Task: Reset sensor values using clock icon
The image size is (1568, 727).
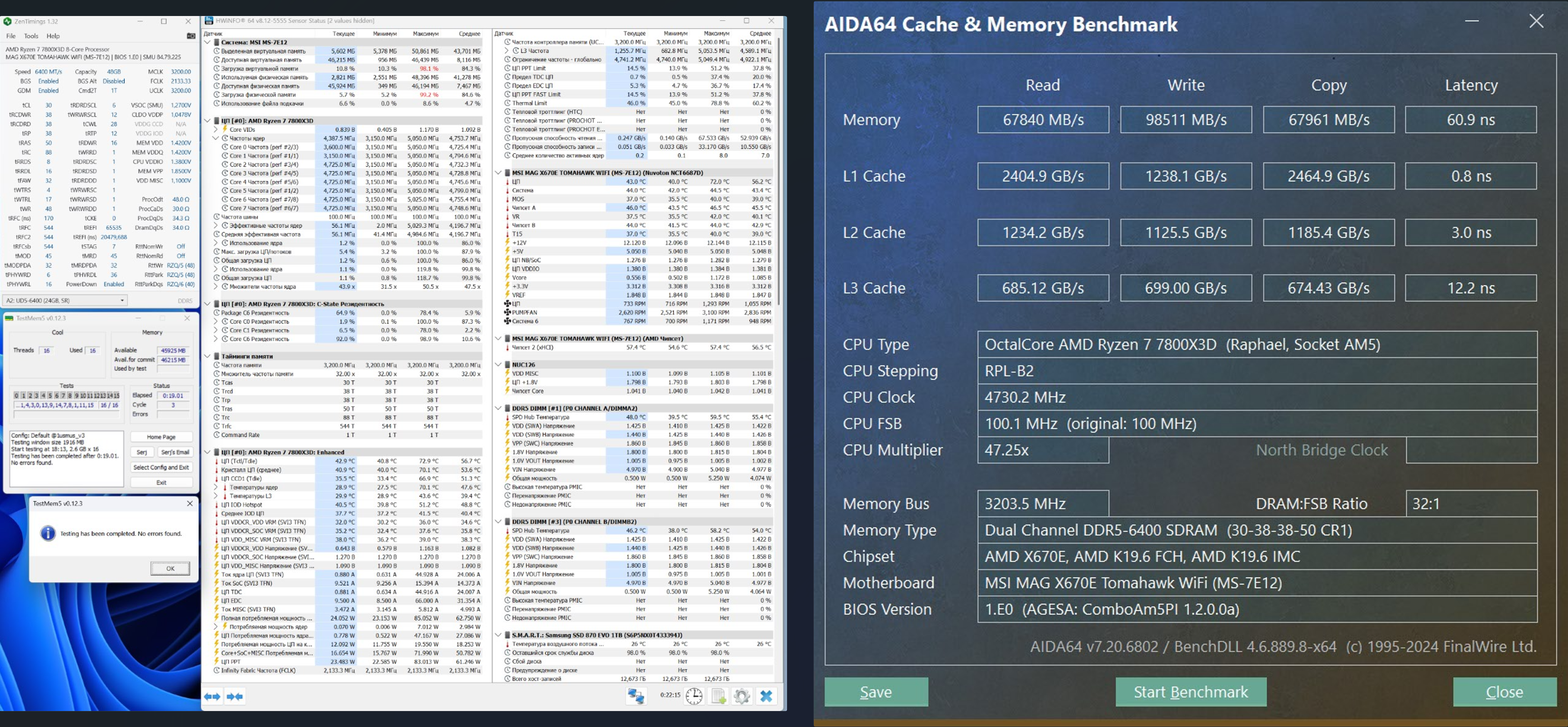Action: click(694, 695)
